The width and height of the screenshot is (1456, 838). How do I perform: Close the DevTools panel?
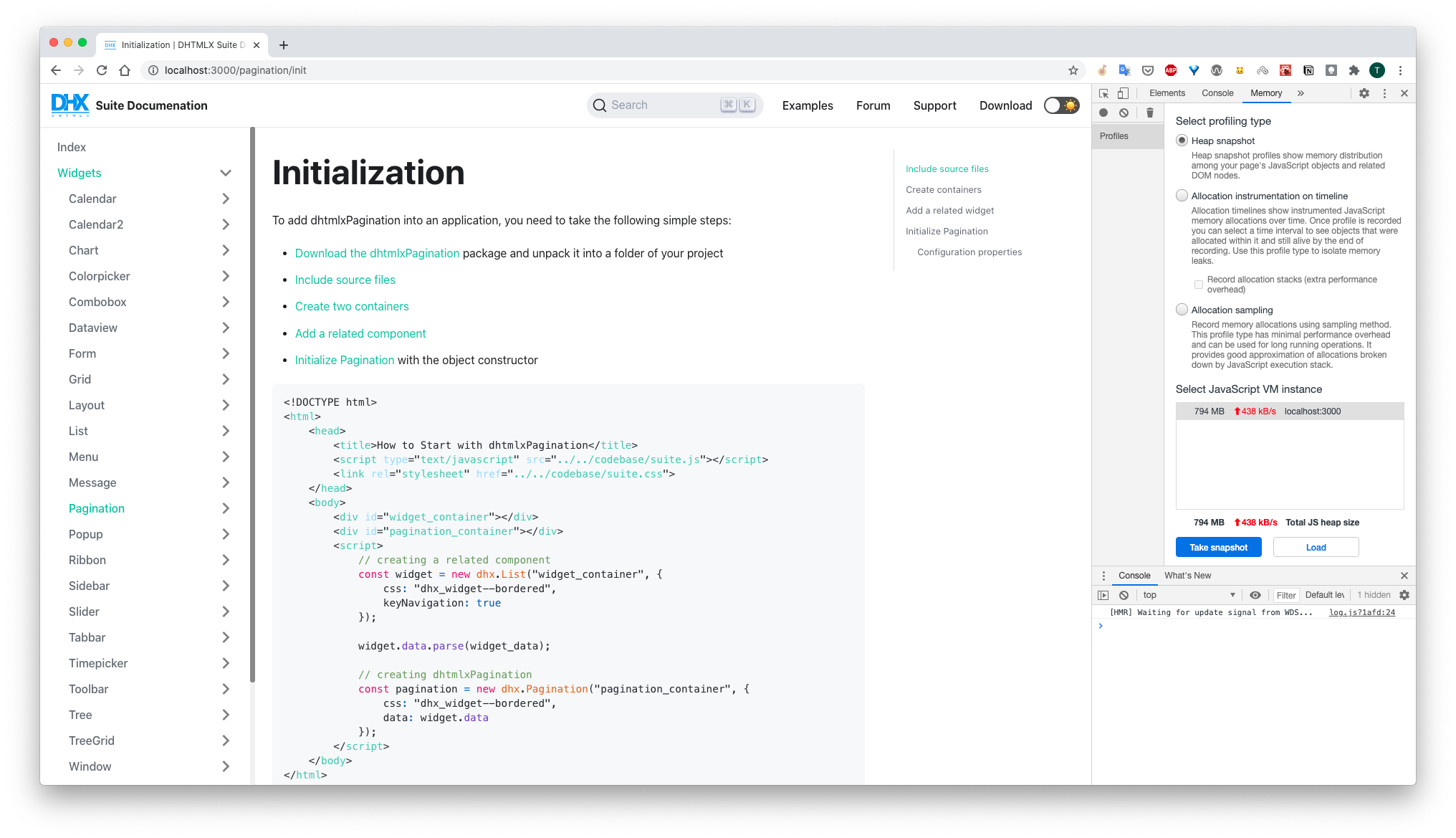point(1404,93)
